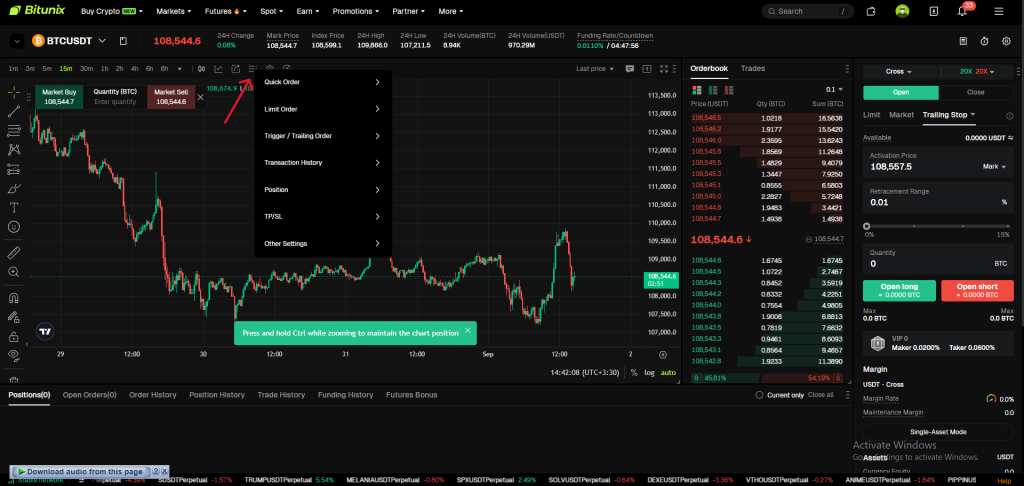Click the Open long button
Viewport: 1024px width, 486px height.
pyautogui.click(x=900, y=290)
